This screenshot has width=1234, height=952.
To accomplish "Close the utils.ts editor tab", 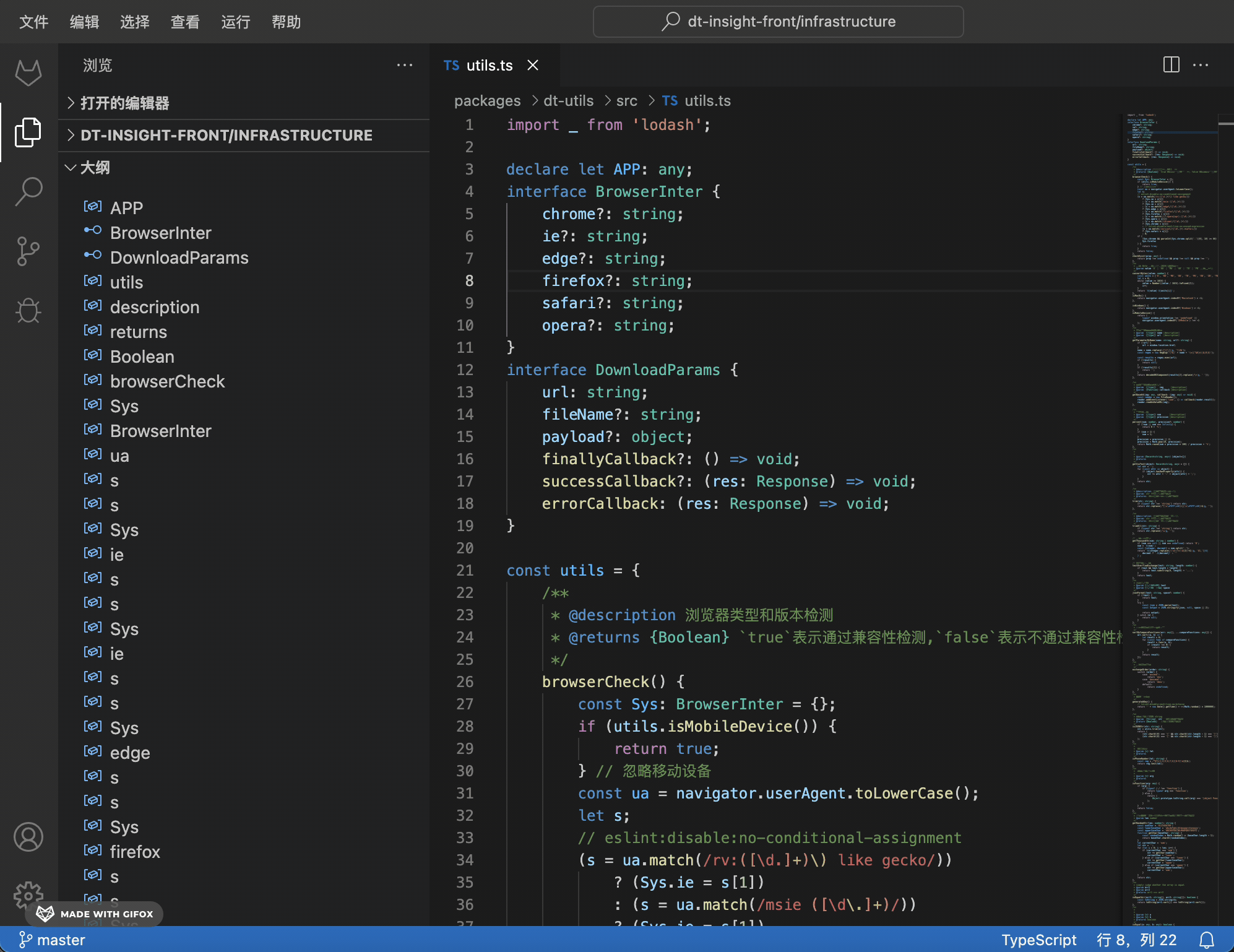I will coord(533,65).
